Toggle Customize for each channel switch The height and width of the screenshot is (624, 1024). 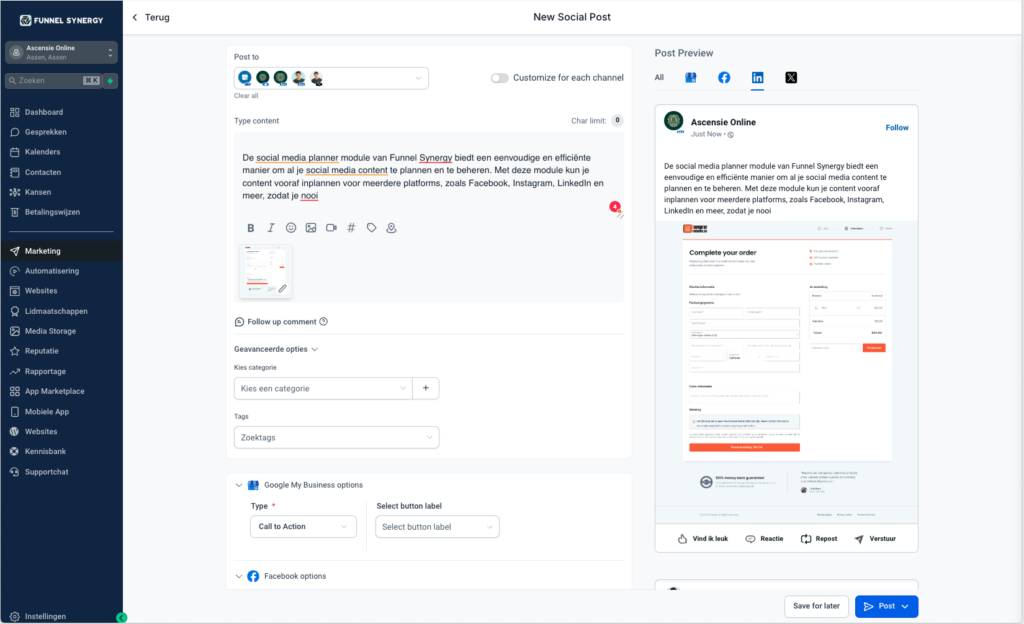pyautogui.click(x=499, y=78)
